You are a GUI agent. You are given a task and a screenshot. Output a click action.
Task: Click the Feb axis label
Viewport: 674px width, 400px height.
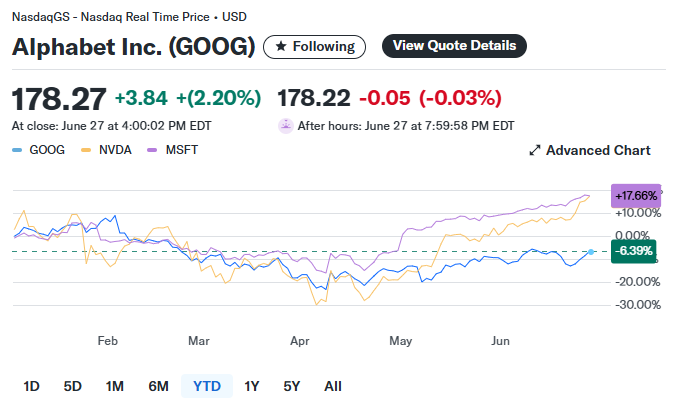(x=107, y=341)
